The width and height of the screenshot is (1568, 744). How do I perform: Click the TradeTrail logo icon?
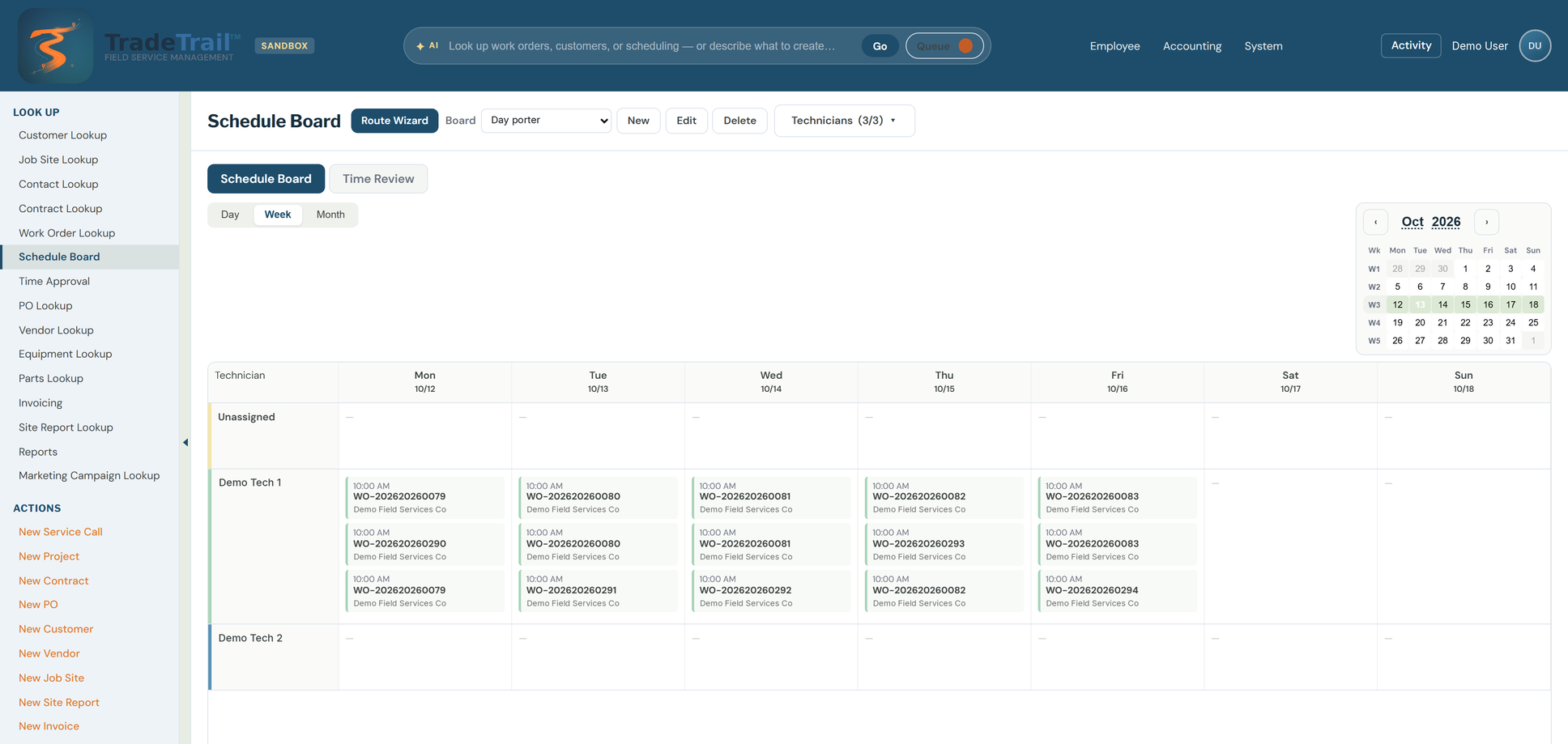55,45
